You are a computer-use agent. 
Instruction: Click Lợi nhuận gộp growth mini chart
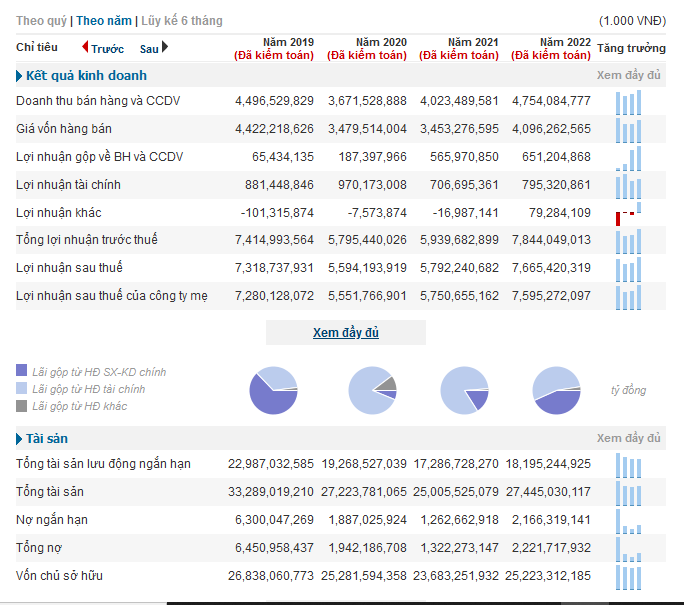628,158
